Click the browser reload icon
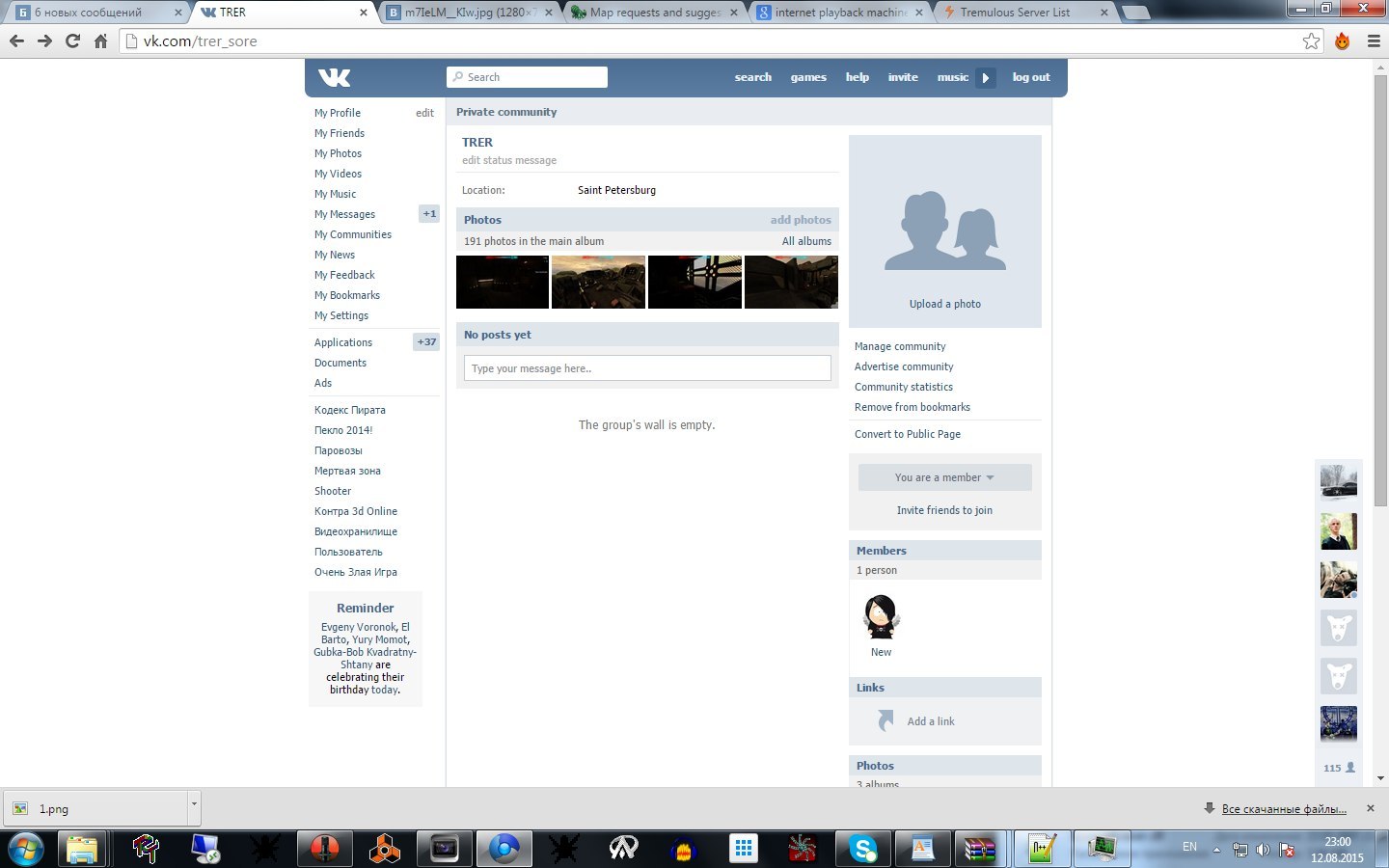The image size is (1389, 868). click(72, 41)
